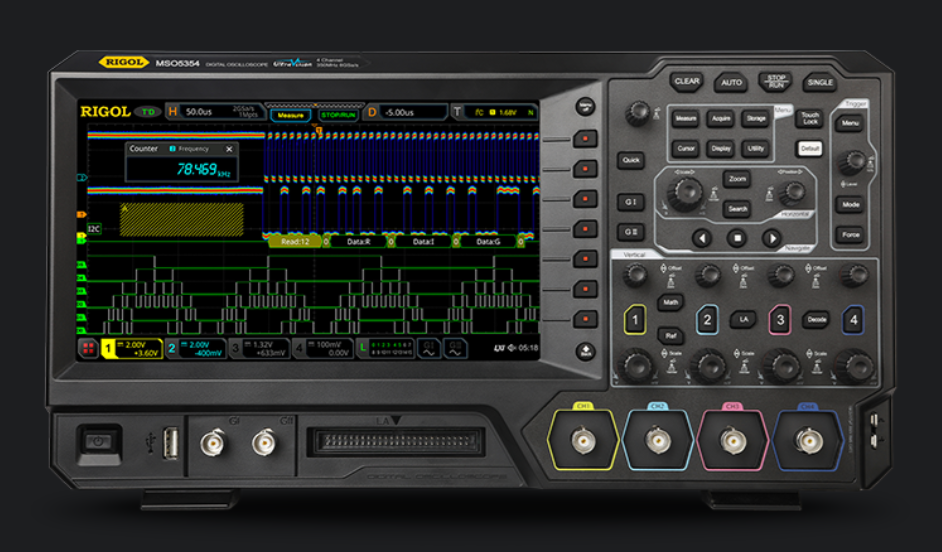Viewport: 942px width, 552px height.
Task: Tap the GII waveform generator icon on screen
Action: click(456, 348)
